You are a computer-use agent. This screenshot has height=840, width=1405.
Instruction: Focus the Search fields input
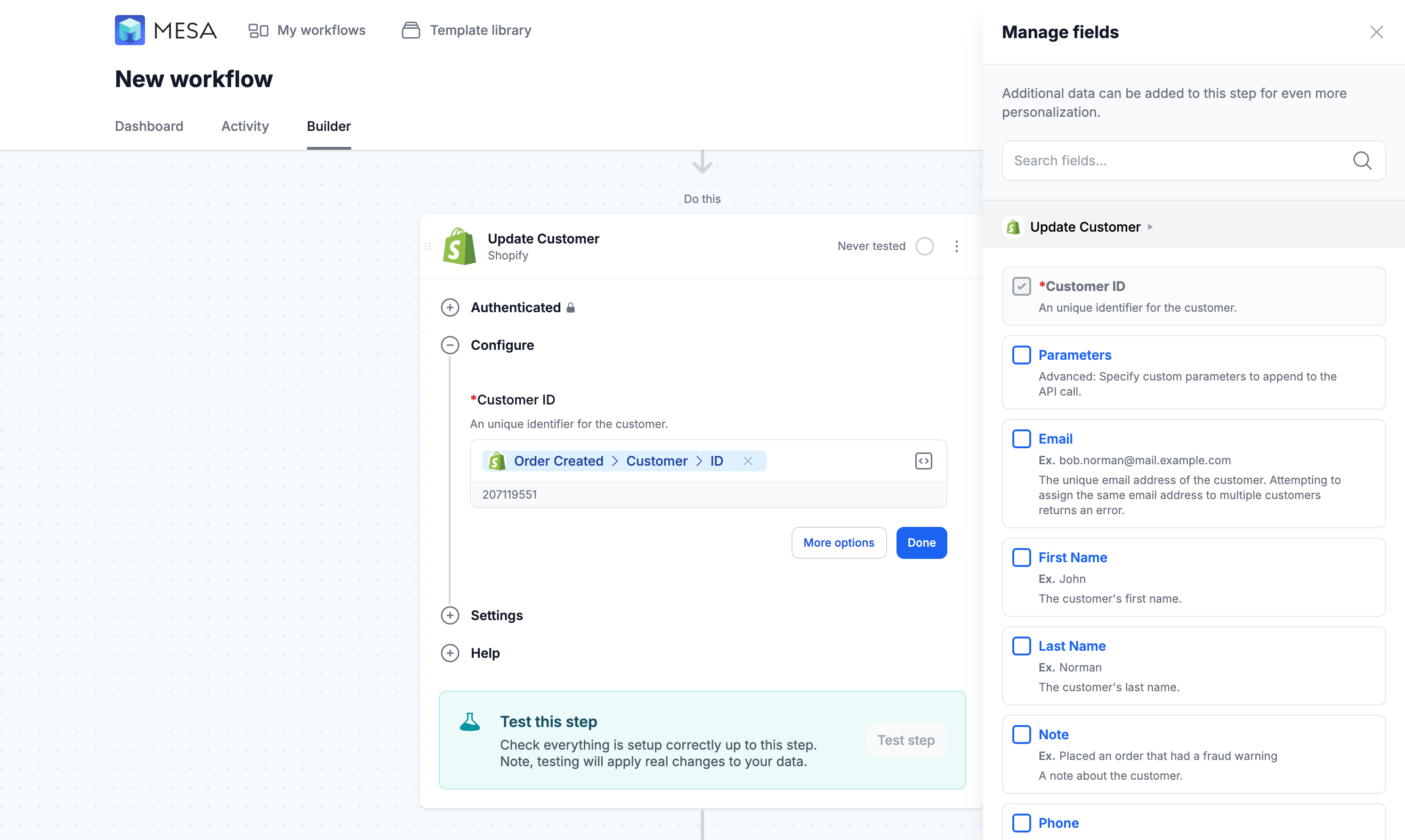pos(1194,161)
